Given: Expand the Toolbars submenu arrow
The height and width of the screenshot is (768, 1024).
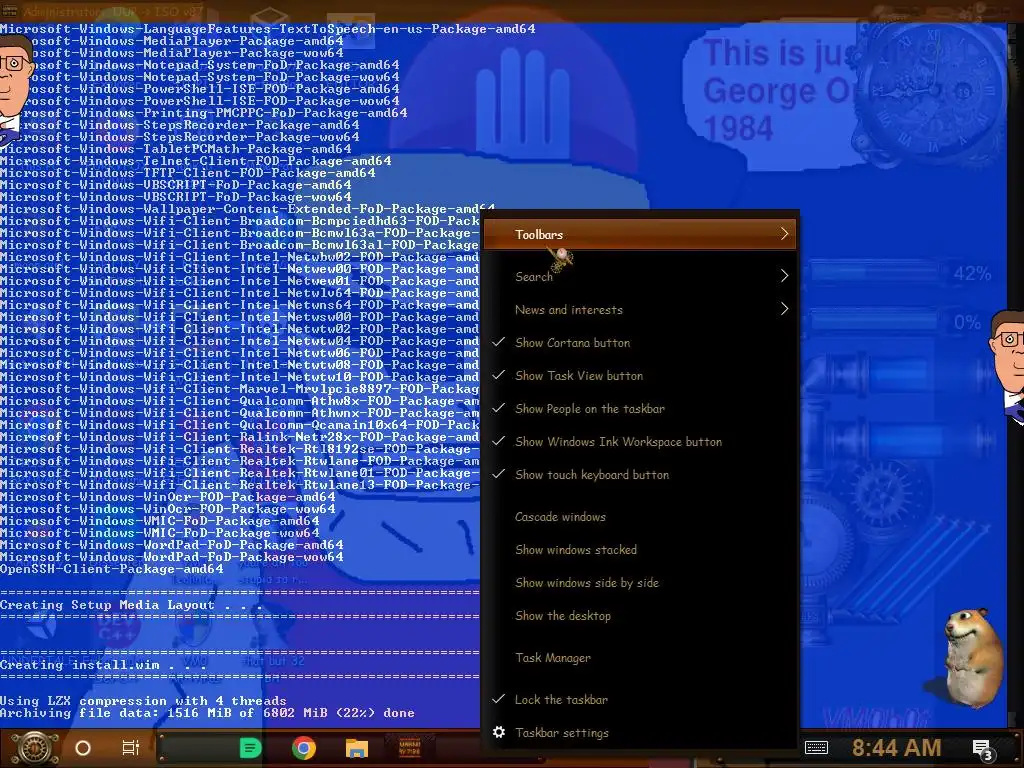Looking at the screenshot, I should (x=784, y=234).
